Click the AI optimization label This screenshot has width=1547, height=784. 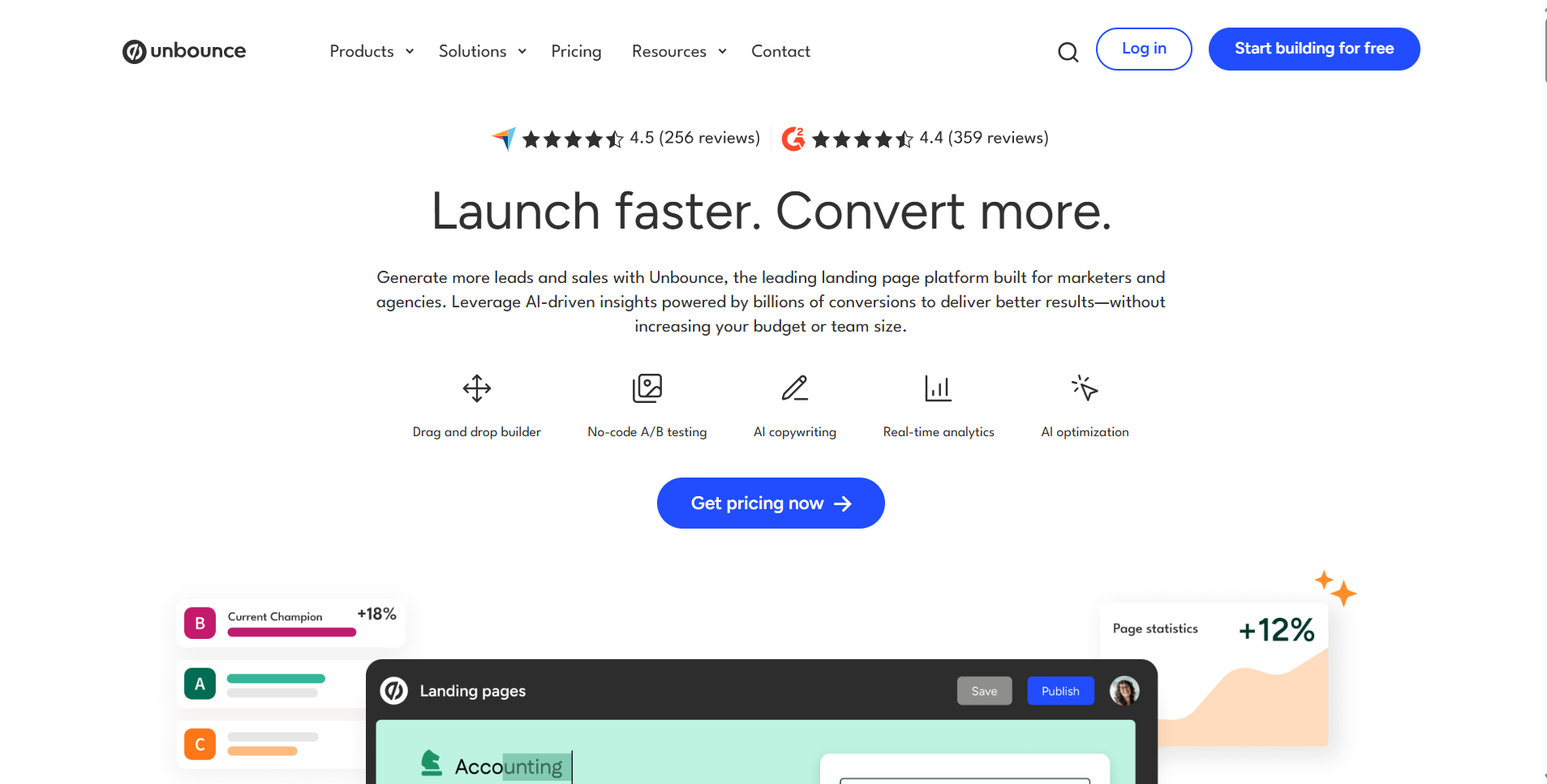coord(1085,432)
